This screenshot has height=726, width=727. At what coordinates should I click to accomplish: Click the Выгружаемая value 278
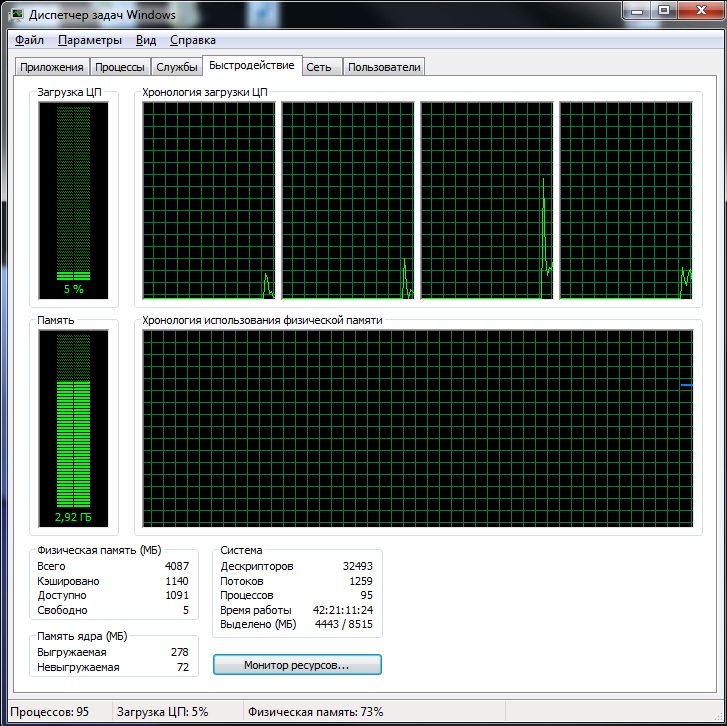[179, 652]
